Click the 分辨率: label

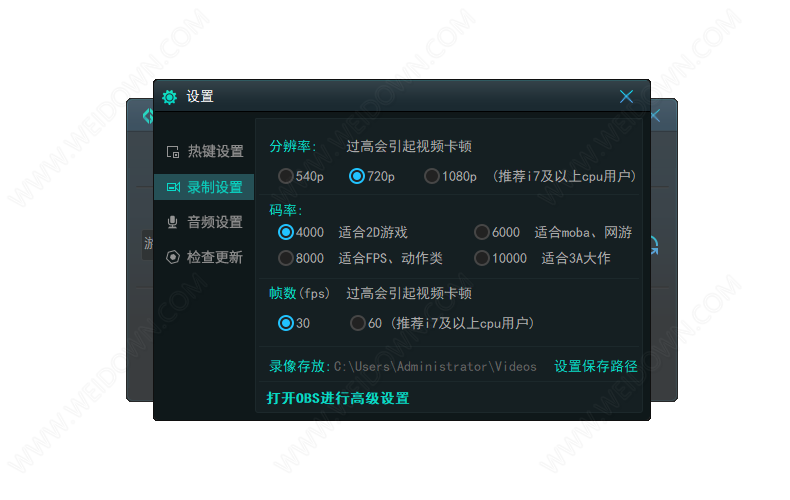(293, 147)
